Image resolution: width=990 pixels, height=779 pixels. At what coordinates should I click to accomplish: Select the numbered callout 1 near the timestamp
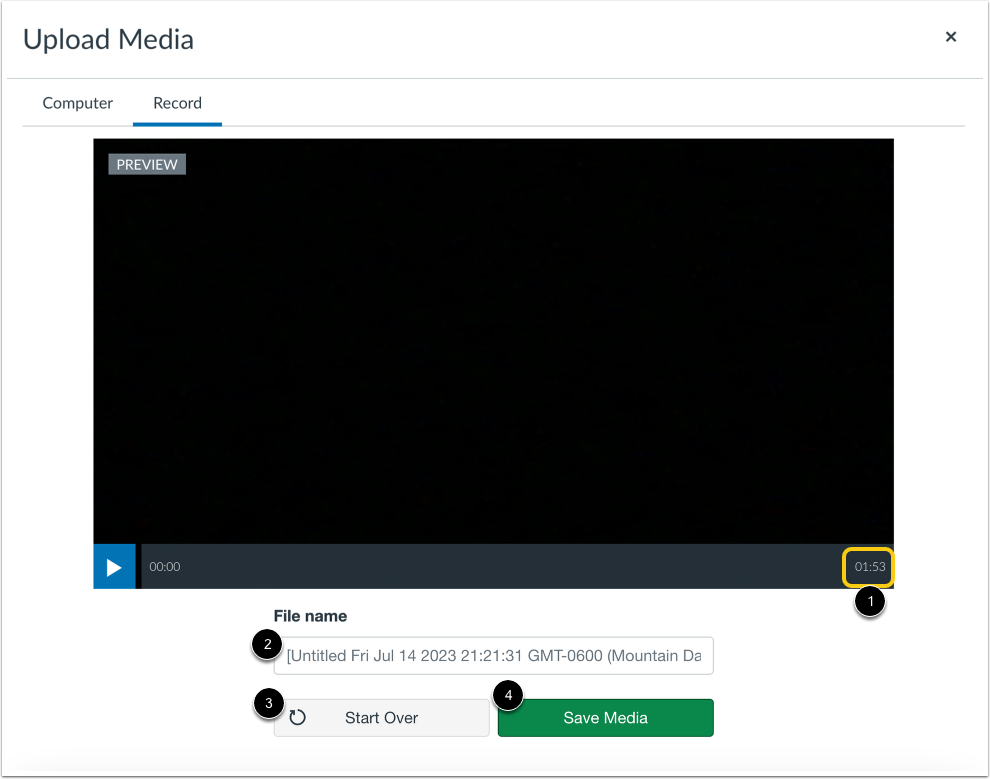[869, 603]
